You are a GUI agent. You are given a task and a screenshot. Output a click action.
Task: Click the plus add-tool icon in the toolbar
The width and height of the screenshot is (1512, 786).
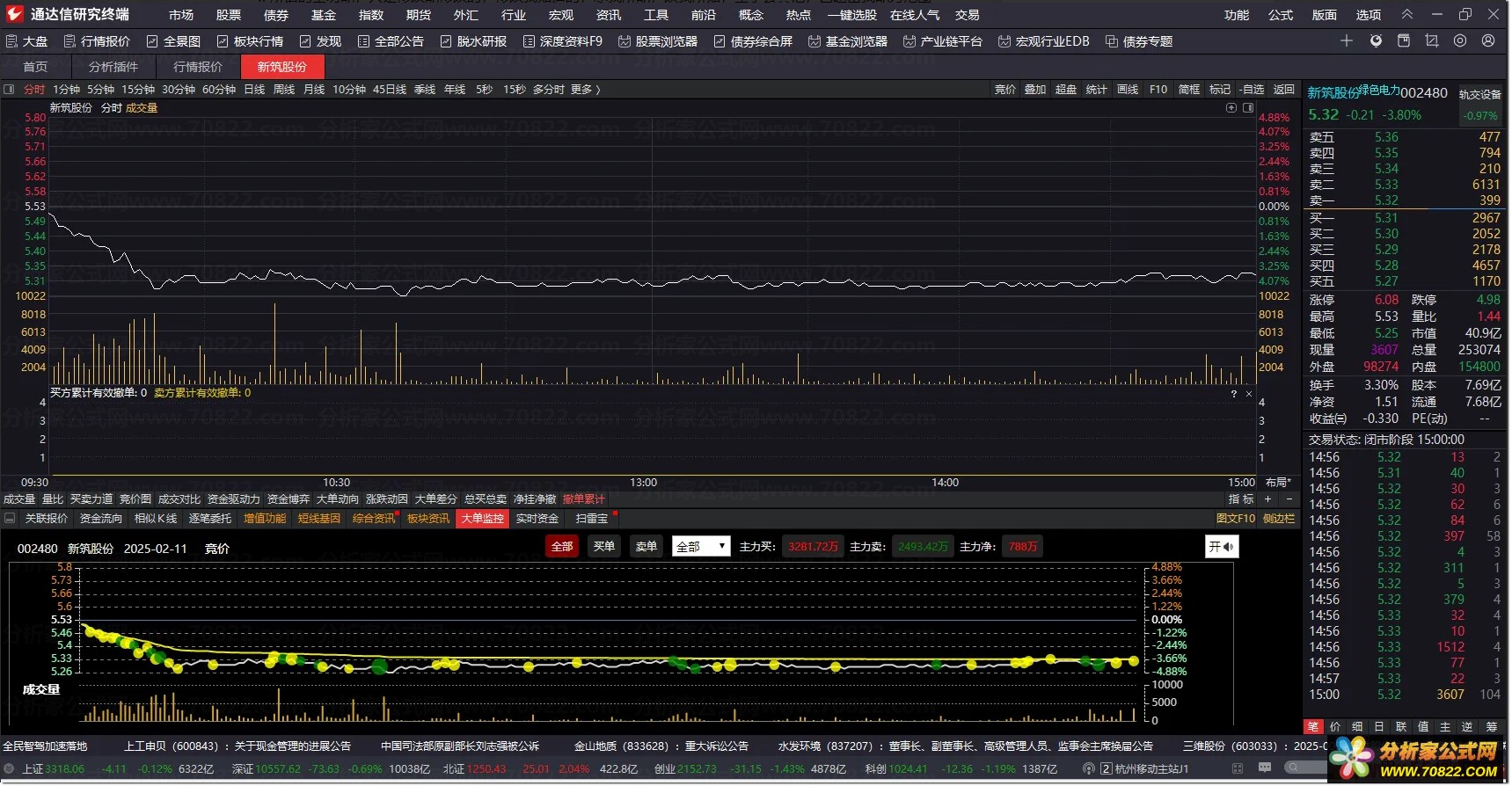pos(1347,40)
